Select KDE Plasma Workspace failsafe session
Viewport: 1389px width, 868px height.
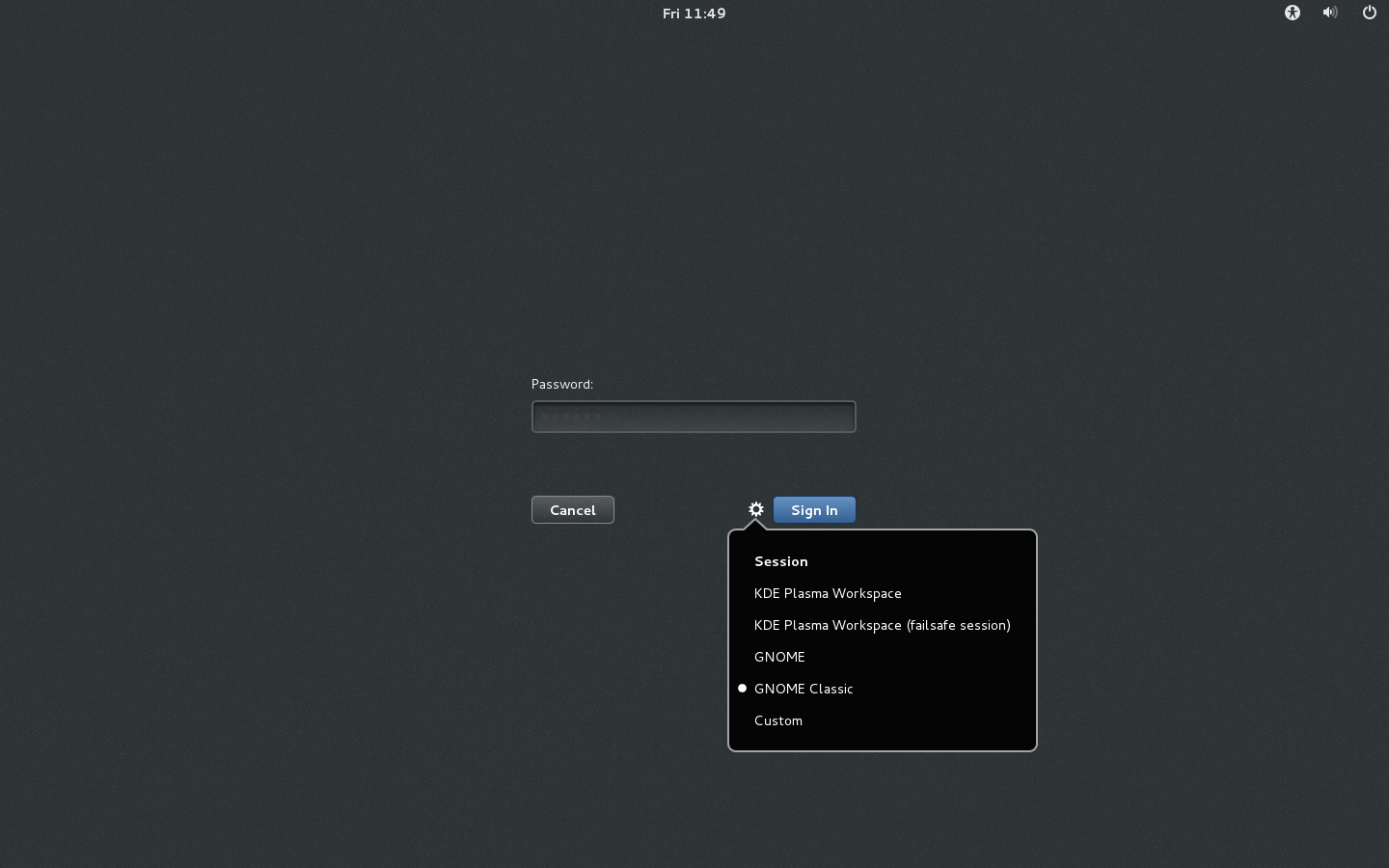[883, 625]
